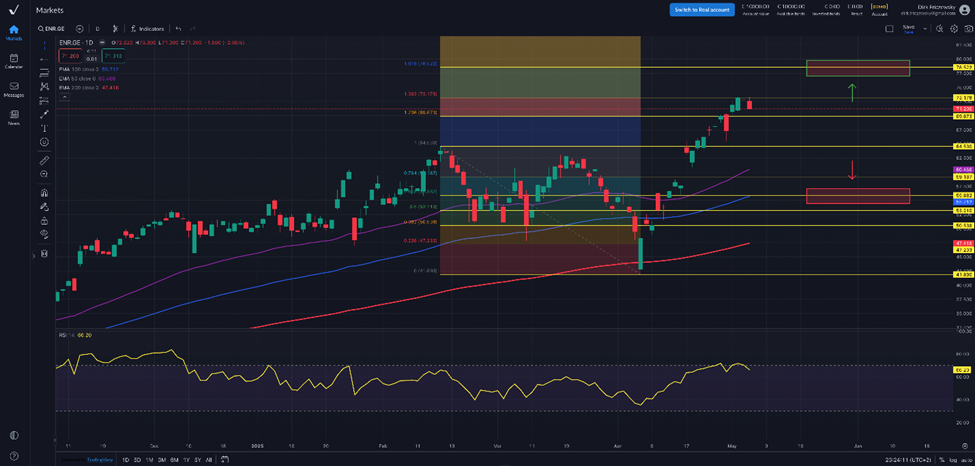Open the Messages sidebar section

click(x=14, y=88)
